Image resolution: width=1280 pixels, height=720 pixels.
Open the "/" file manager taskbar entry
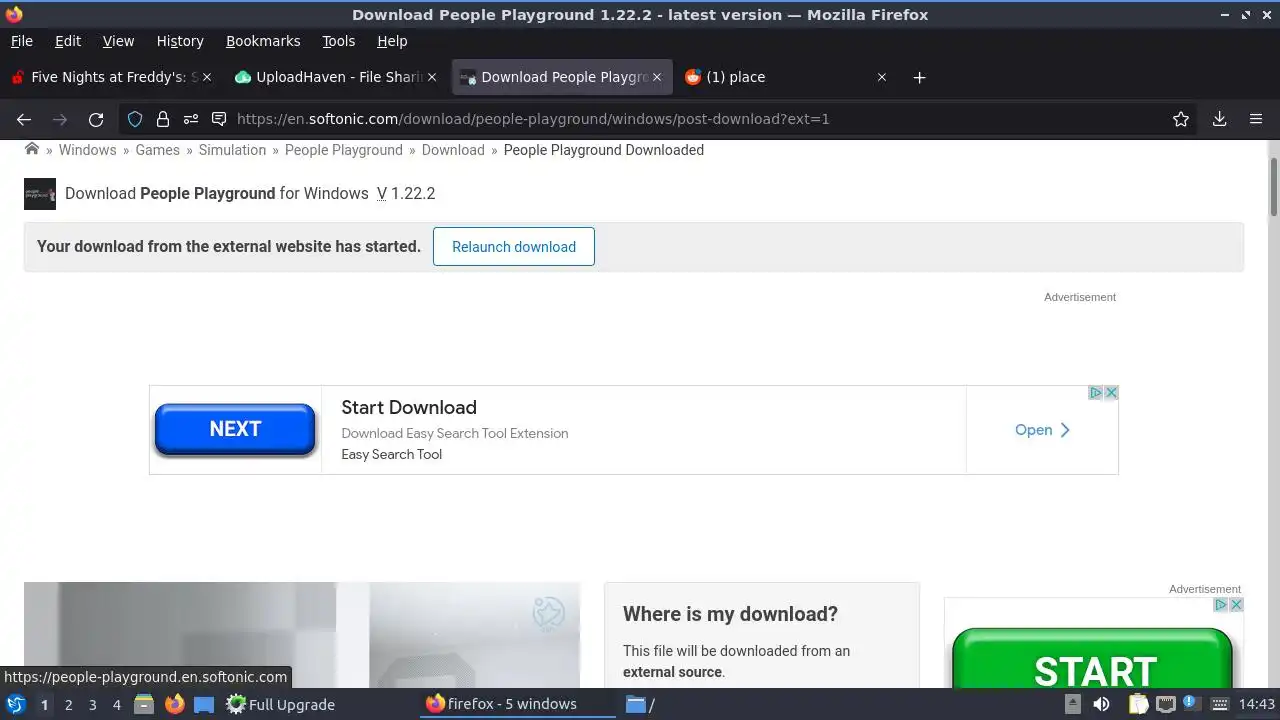click(x=640, y=704)
